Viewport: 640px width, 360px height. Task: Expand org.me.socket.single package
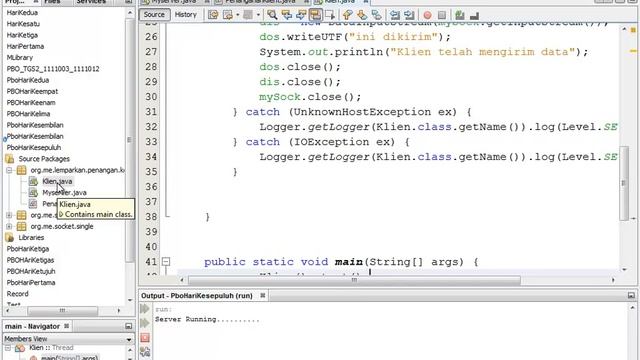tap(9, 226)
